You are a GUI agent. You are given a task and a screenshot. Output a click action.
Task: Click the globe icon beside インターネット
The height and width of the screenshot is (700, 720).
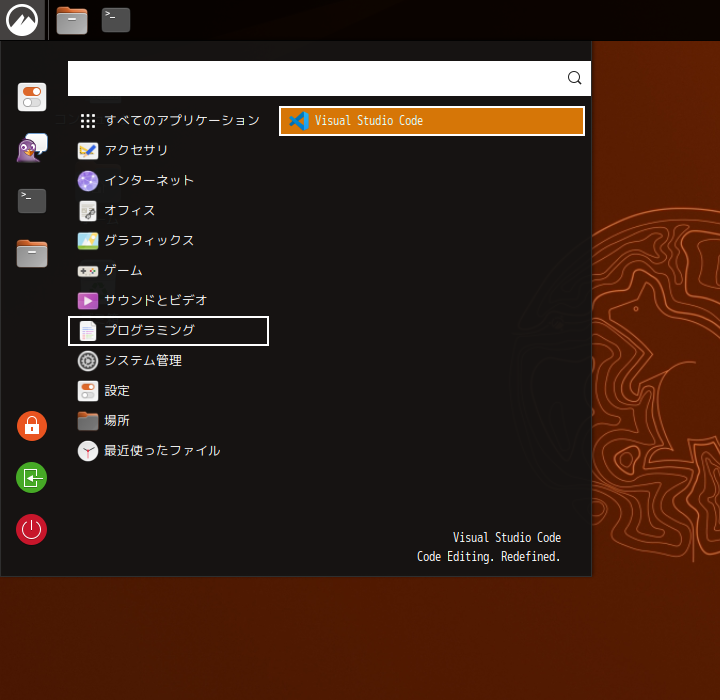[x=88, y=181]
